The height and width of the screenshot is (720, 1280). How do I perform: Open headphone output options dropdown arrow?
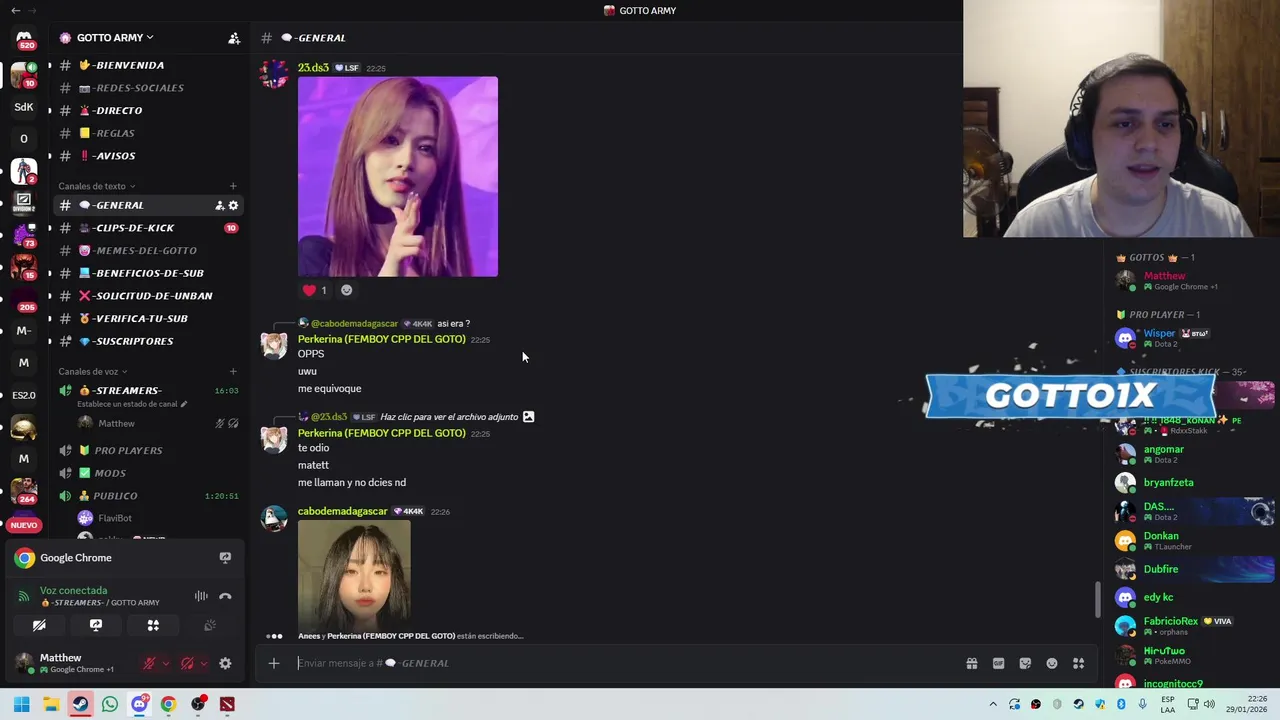pos(203,663)
